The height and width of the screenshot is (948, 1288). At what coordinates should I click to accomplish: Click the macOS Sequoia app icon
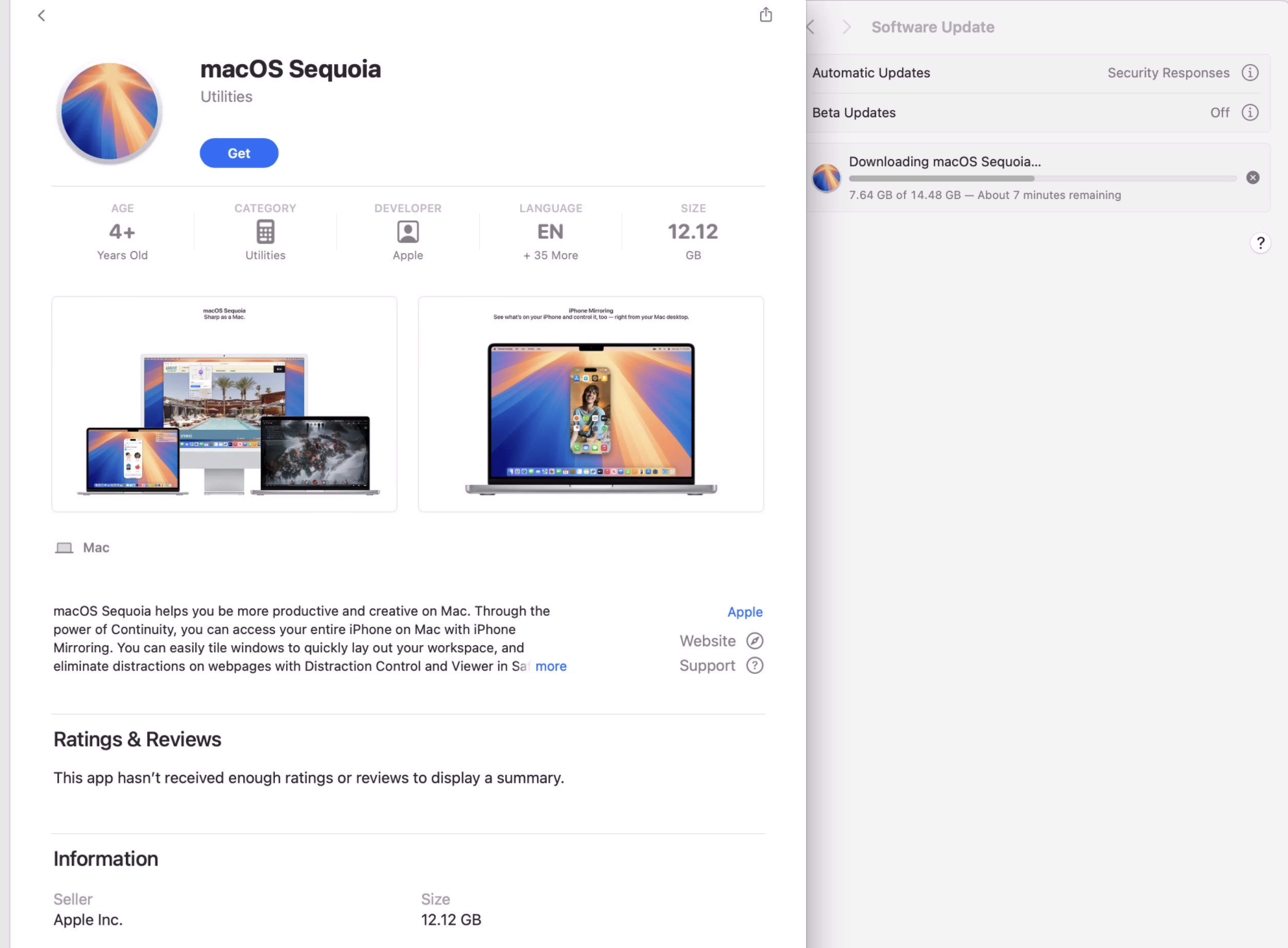[x=110, y=112]
